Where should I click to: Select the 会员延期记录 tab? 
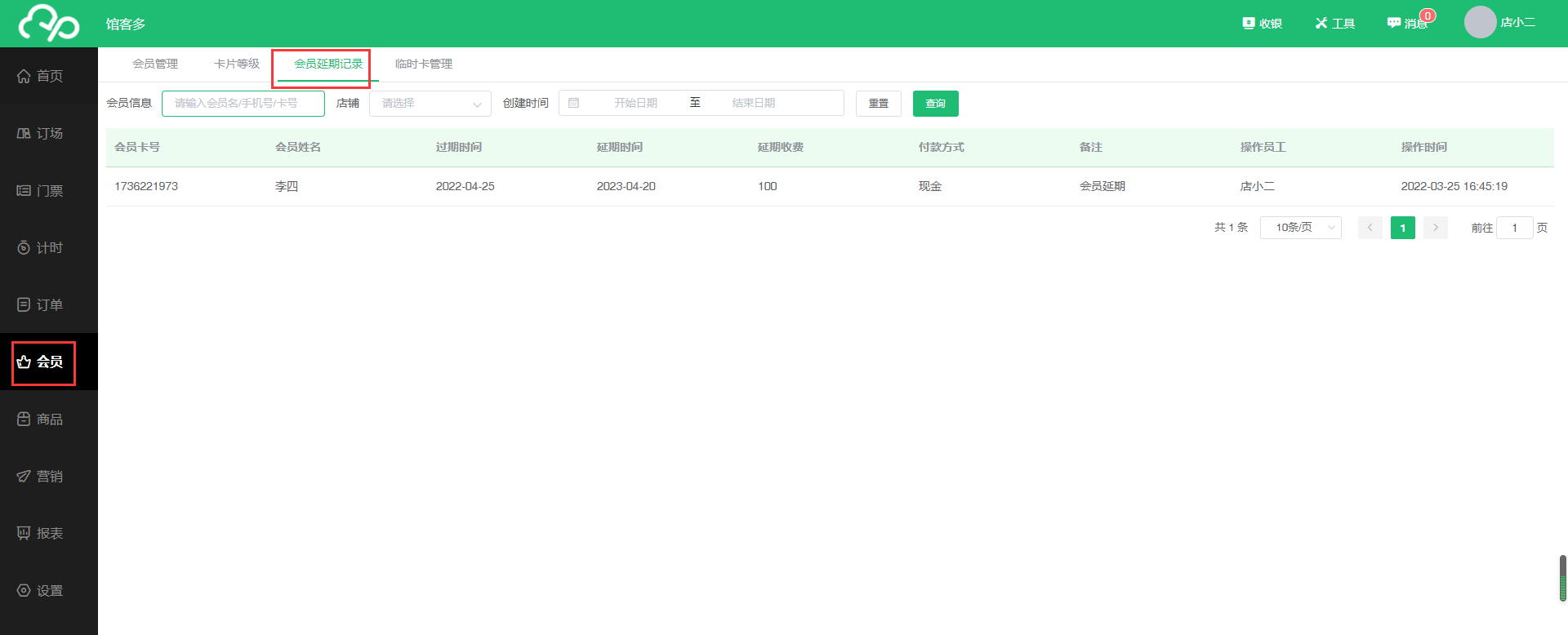(328, 64)
